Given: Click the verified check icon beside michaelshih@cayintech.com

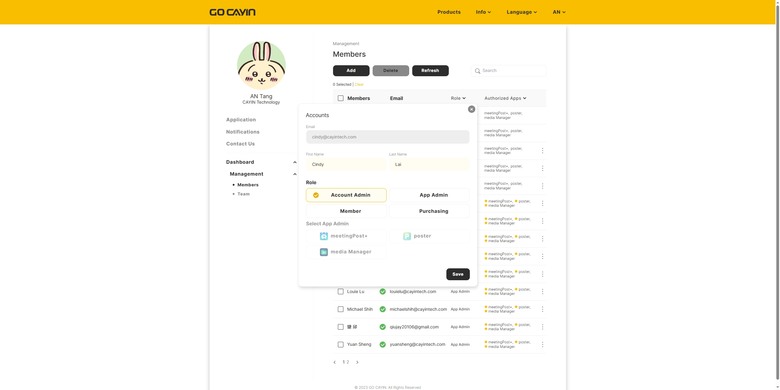Looking at the screenshot, I should pos(383,309).
